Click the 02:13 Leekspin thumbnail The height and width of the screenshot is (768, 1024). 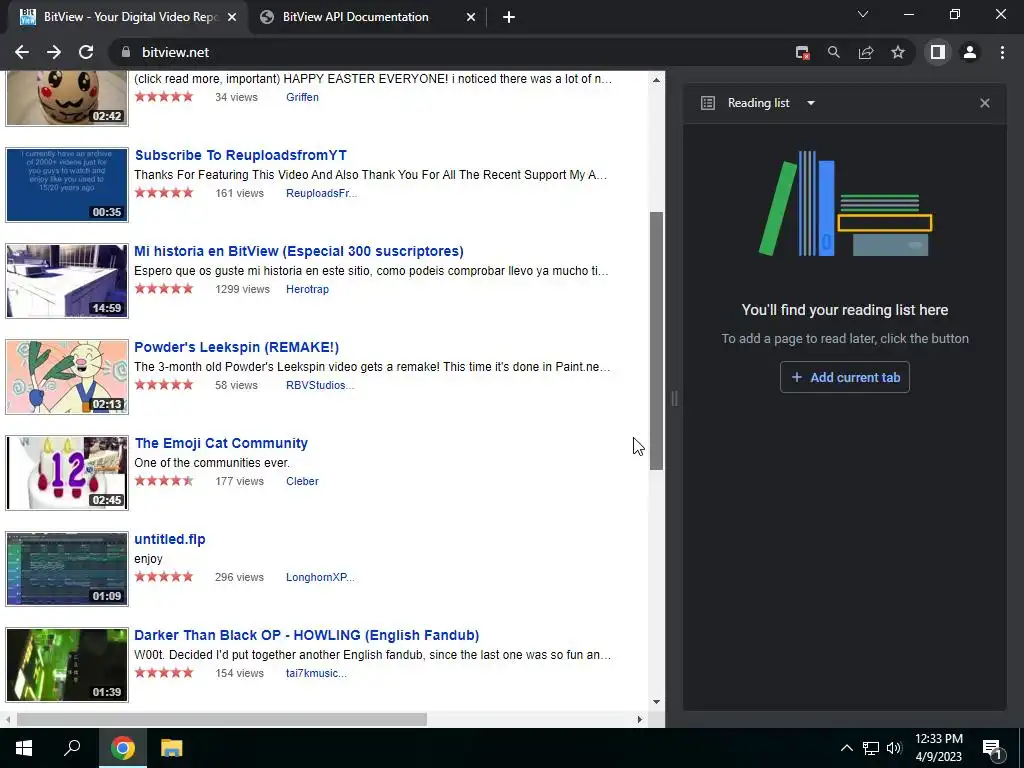(67, 377)
